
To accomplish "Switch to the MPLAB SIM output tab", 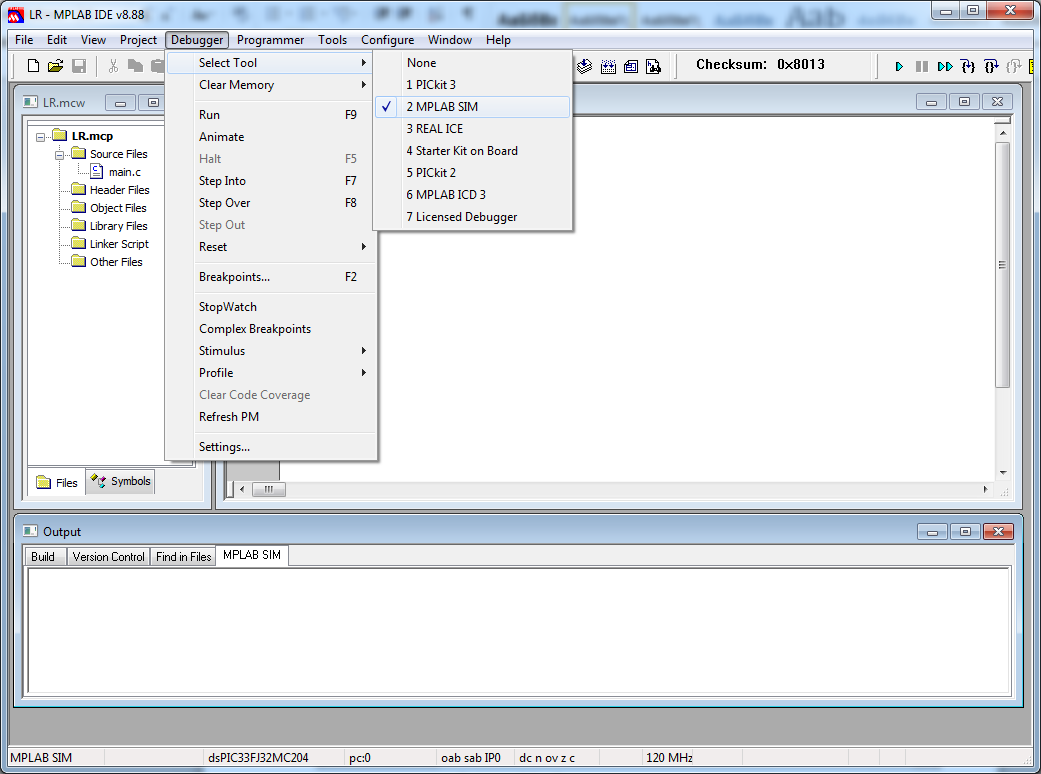I will 252,555.
